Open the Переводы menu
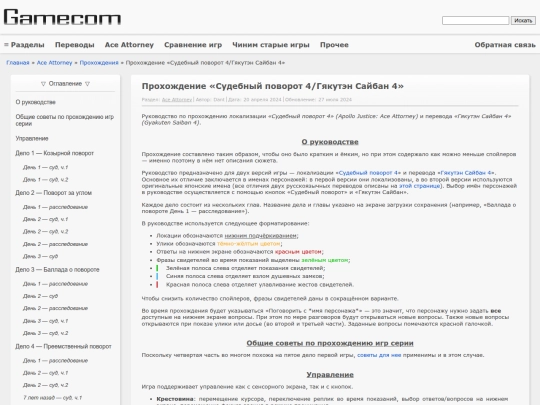This screenshot has height=405, width=540. tap(75, 45)
